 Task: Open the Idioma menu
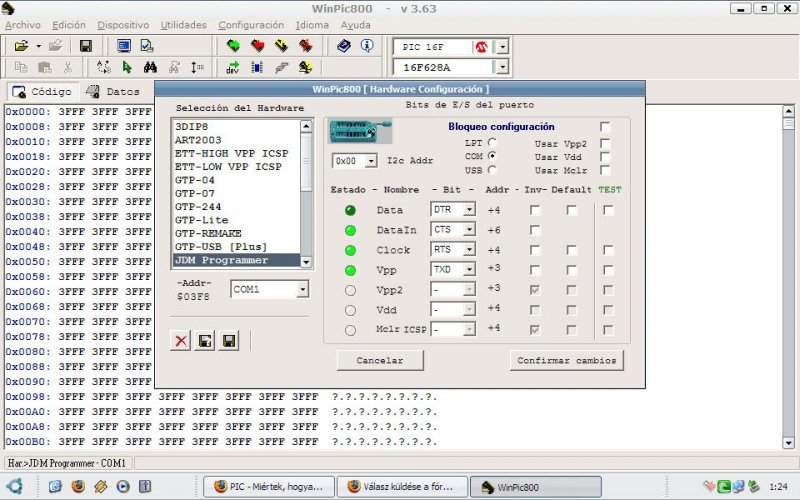[x=312, y=25]
